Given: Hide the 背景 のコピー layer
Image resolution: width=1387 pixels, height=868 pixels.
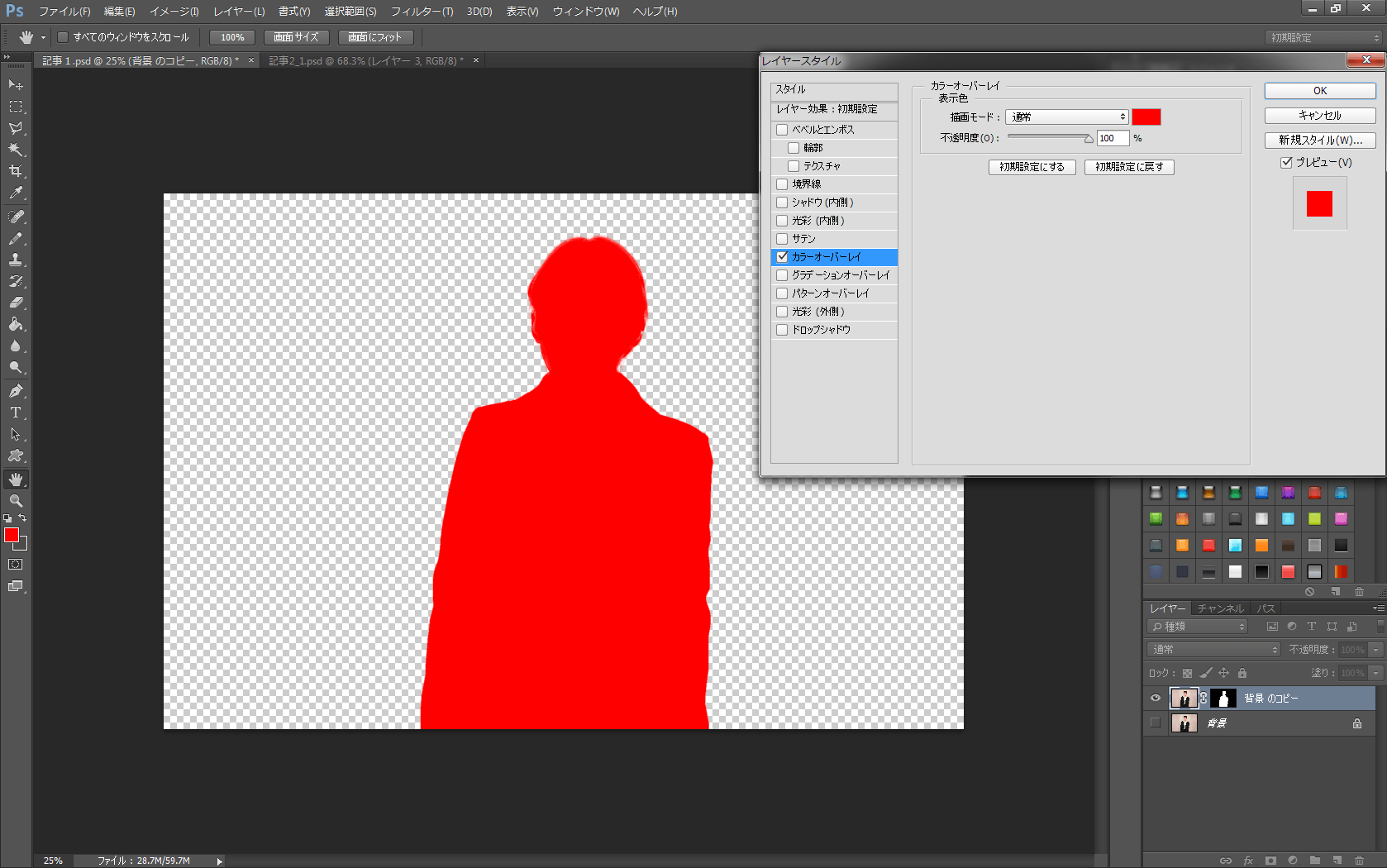Looking at the screenshot, I should click(x=1156, y=699).
